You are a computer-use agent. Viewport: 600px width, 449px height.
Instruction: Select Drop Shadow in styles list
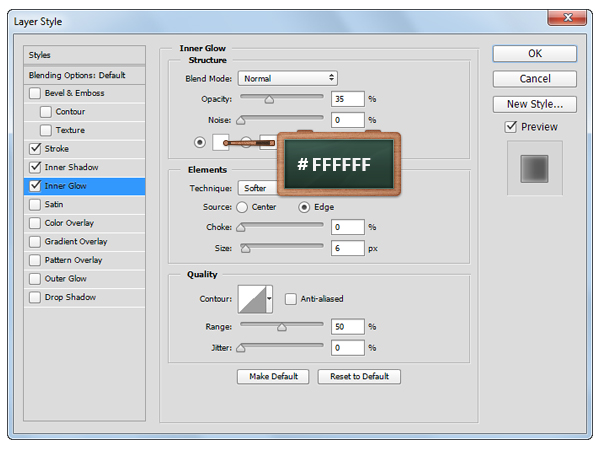[69, 297]
